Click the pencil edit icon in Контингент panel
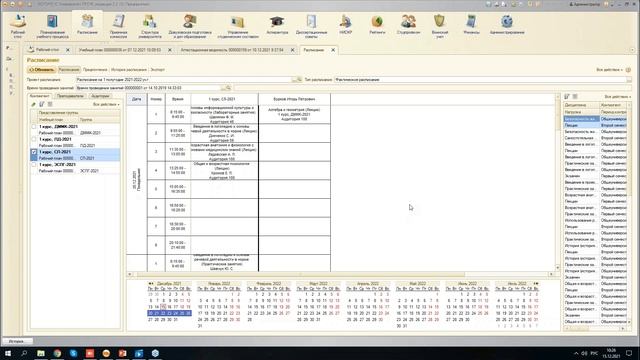The height and width of the screenshot is (360, 640). [33, 104]
